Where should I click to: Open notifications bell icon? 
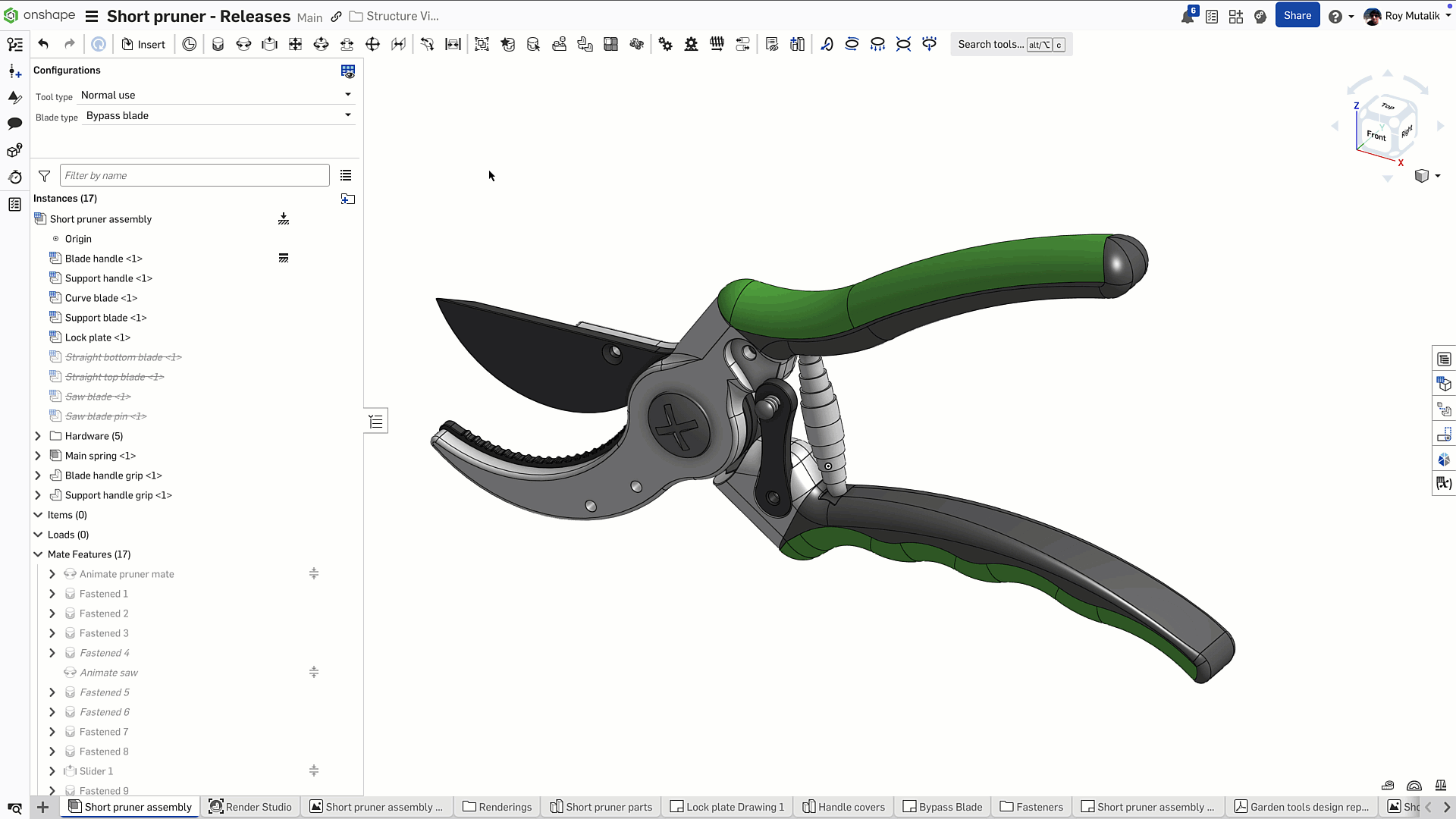[x=1188, y=16]
